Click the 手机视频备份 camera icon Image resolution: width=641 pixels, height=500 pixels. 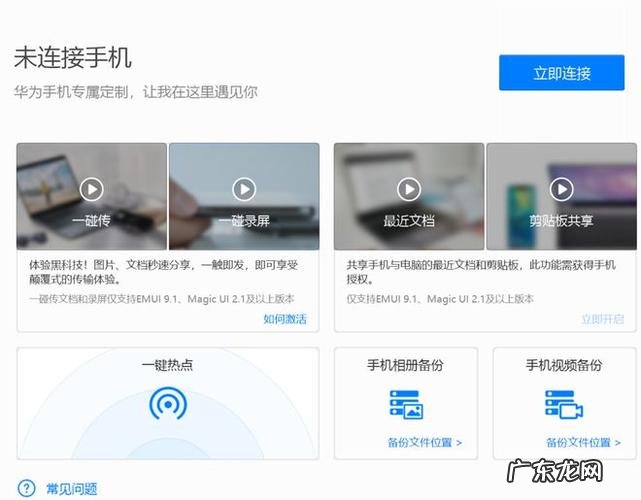click(x=564, y=403)
